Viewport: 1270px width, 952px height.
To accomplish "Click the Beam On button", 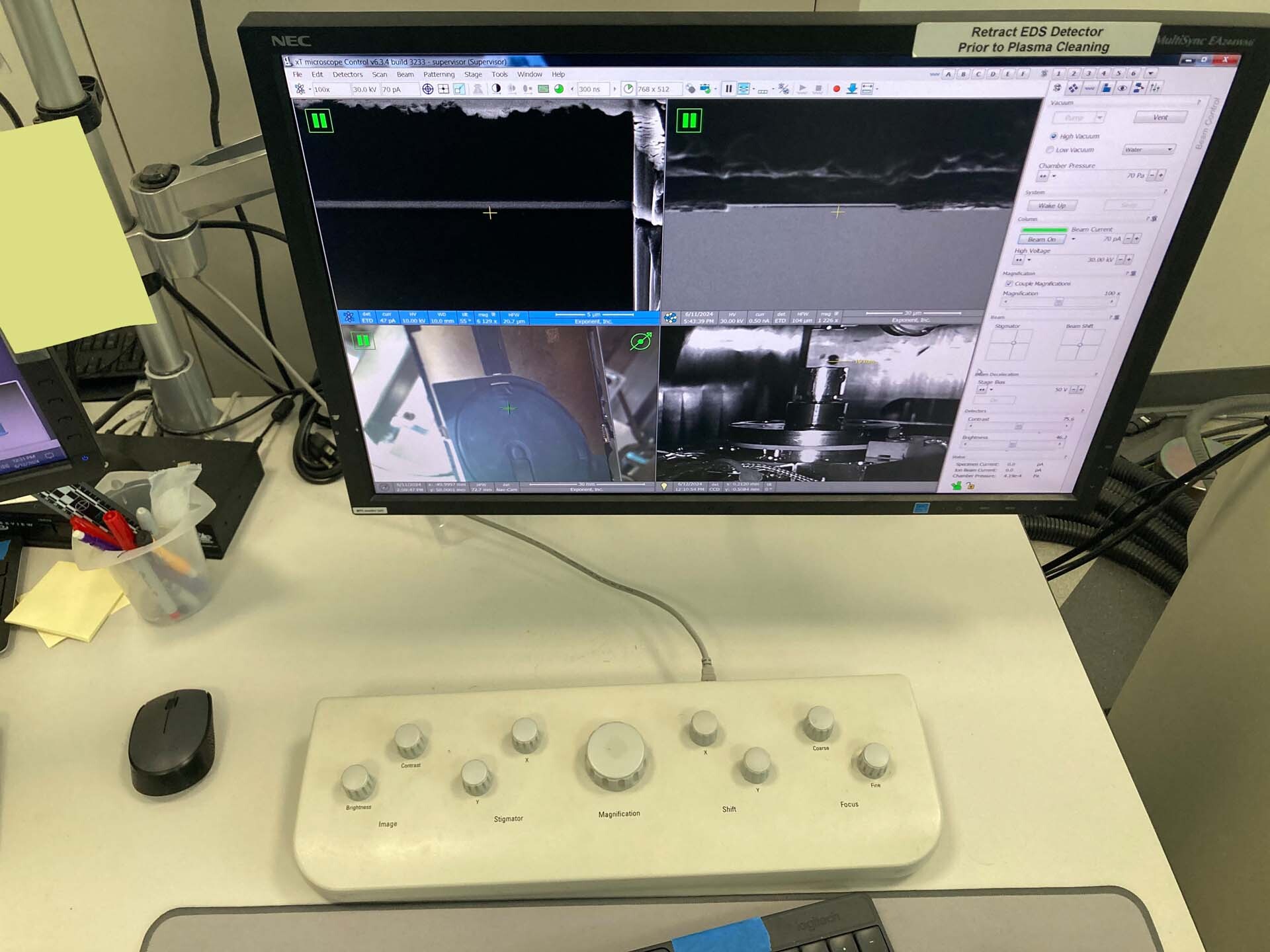I will (1042, 239).
